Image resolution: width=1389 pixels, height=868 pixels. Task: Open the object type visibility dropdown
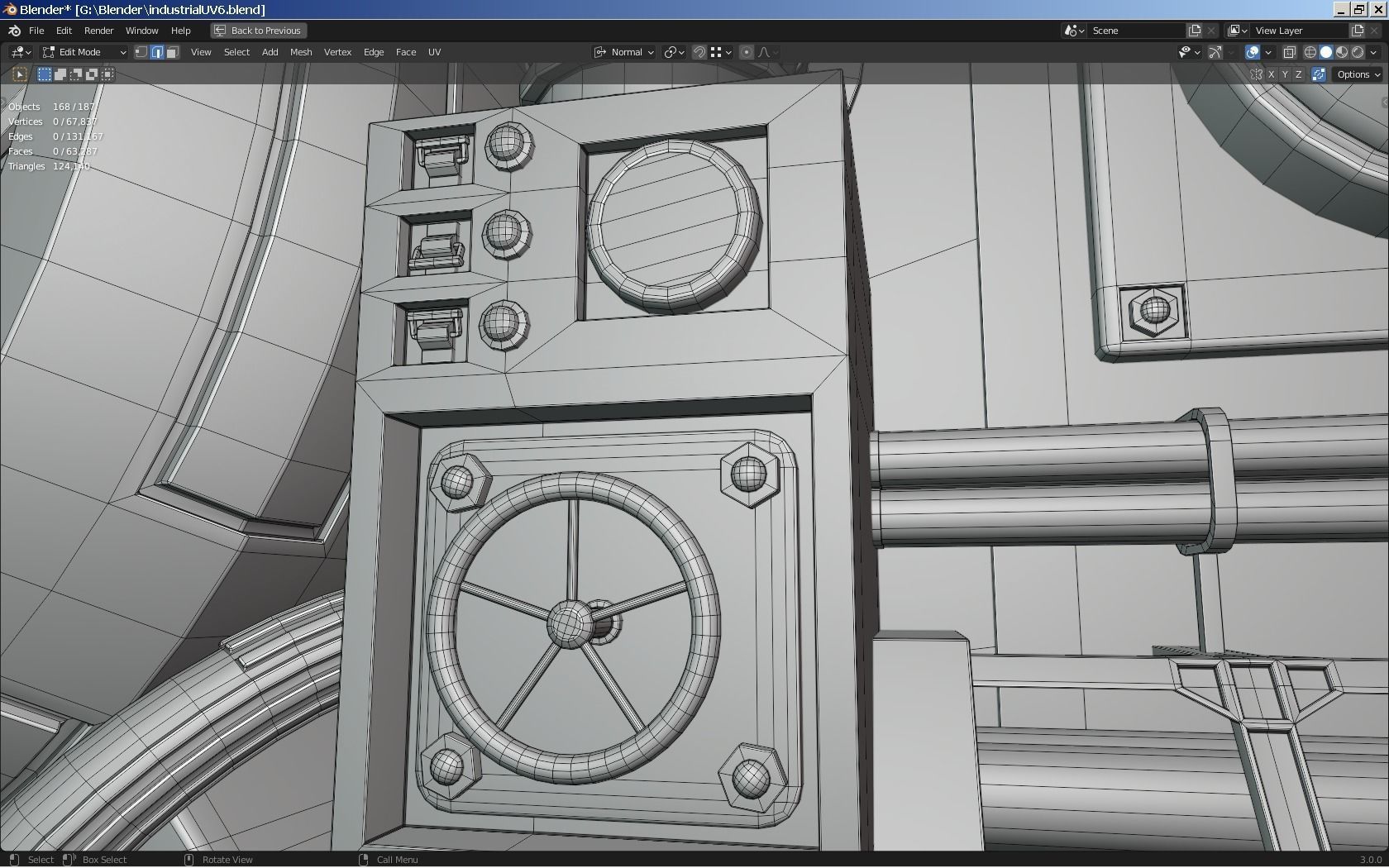(x=1189, y=52)
